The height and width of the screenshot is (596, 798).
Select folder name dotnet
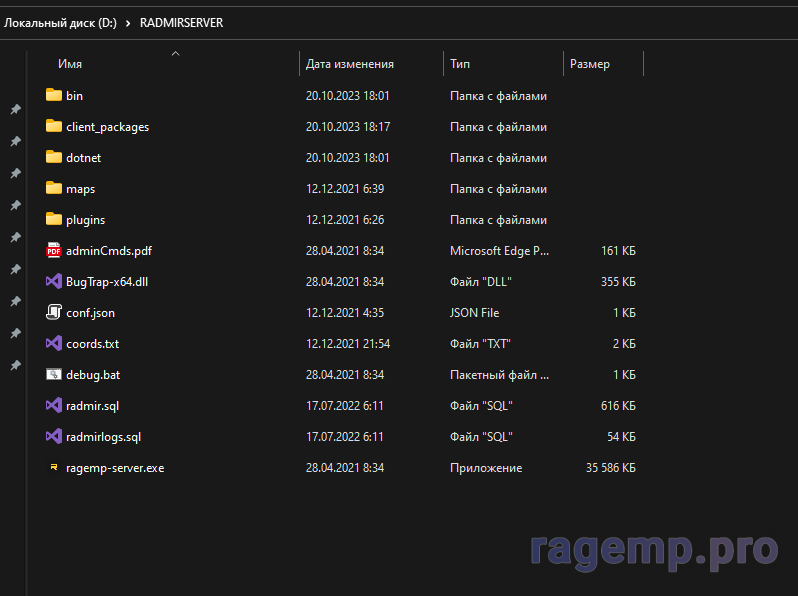point(83,158)
